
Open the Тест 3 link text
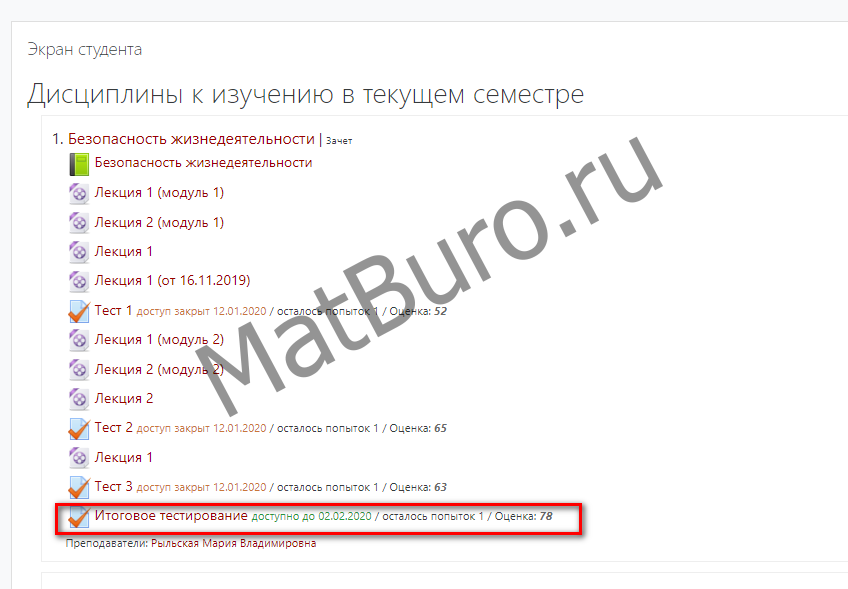(113, 487)
